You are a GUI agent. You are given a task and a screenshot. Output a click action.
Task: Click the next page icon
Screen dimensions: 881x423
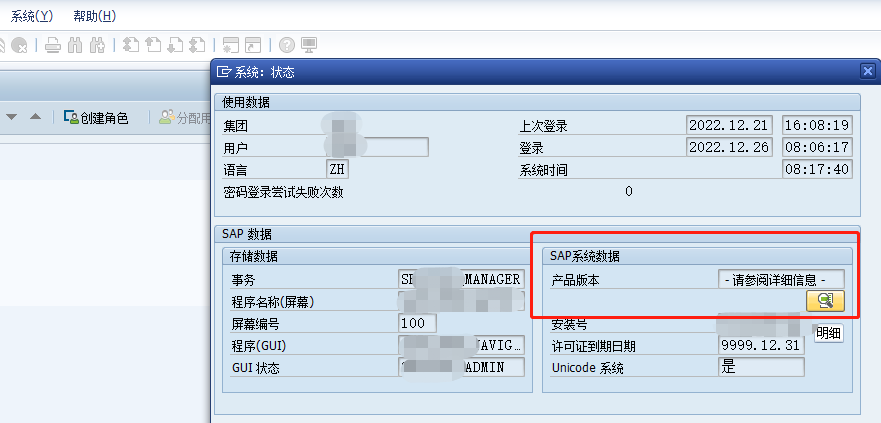[x=175, y=45]
